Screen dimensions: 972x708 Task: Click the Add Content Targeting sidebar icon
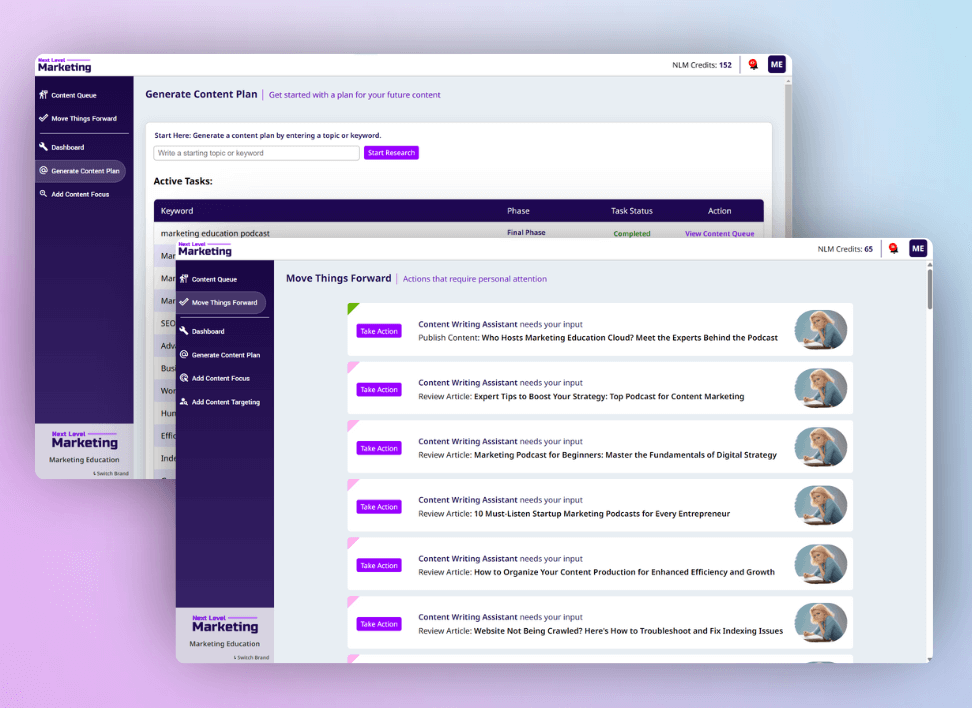(x=184, y=402)
